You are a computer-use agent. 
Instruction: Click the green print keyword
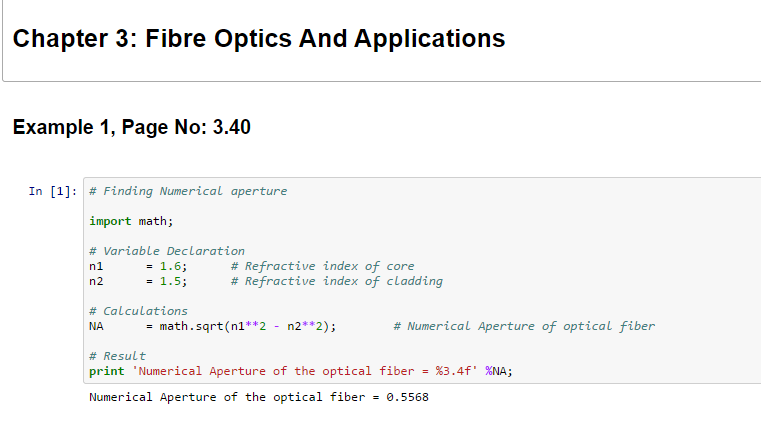[x=107, y=371]
